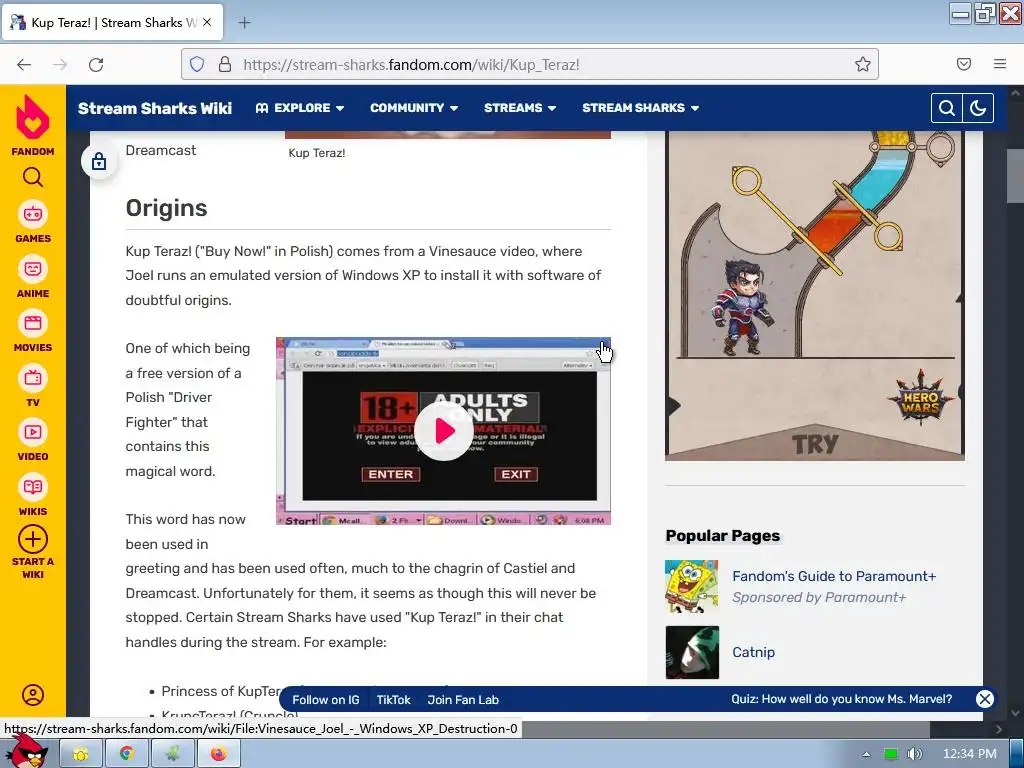Open the TikTok link

tap(393, 699)
